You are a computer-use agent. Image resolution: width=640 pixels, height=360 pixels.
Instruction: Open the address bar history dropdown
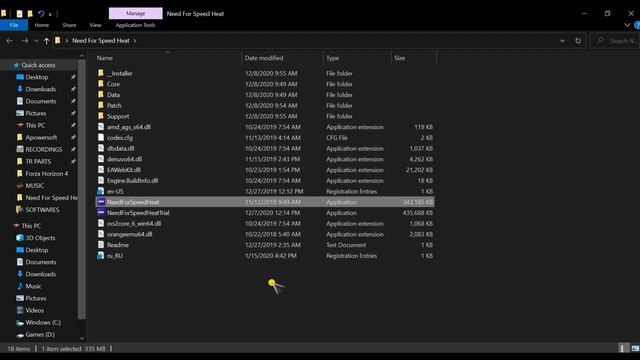coord(562,40)
